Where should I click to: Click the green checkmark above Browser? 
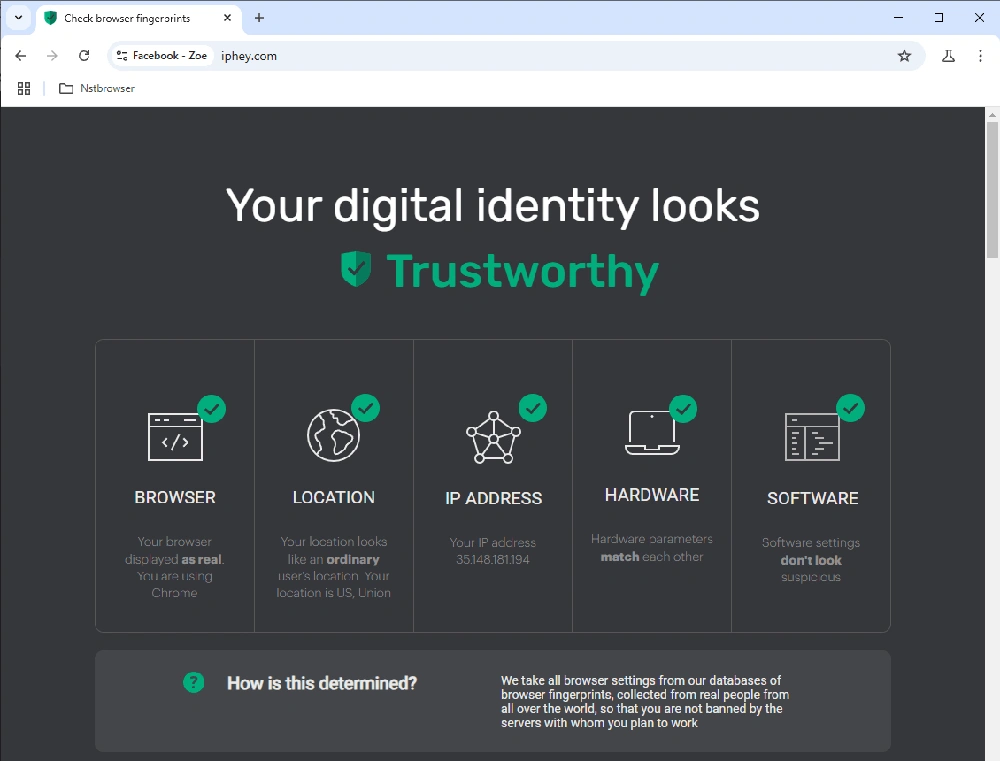[212, 408]
